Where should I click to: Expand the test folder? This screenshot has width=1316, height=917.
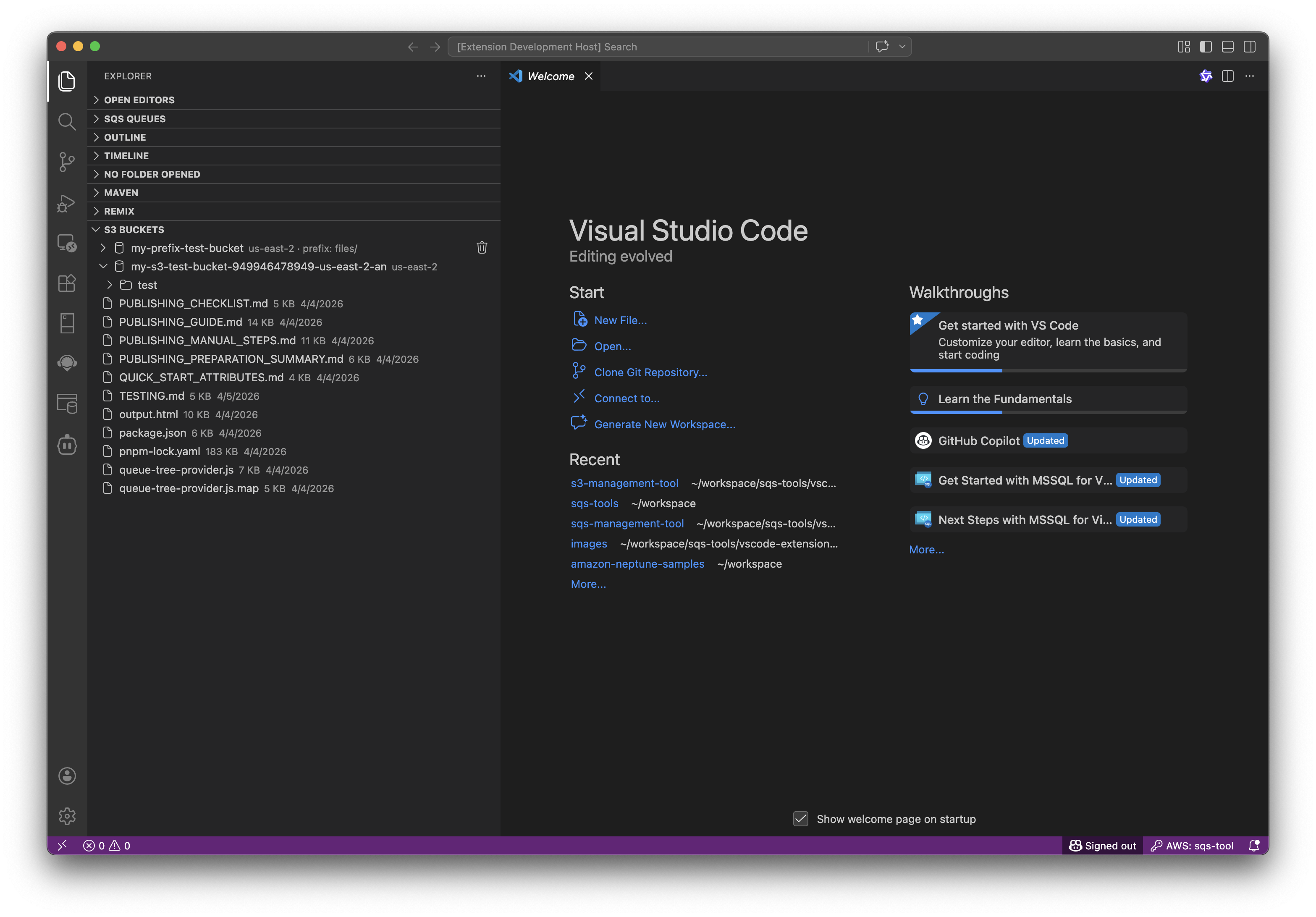(110, 285)
